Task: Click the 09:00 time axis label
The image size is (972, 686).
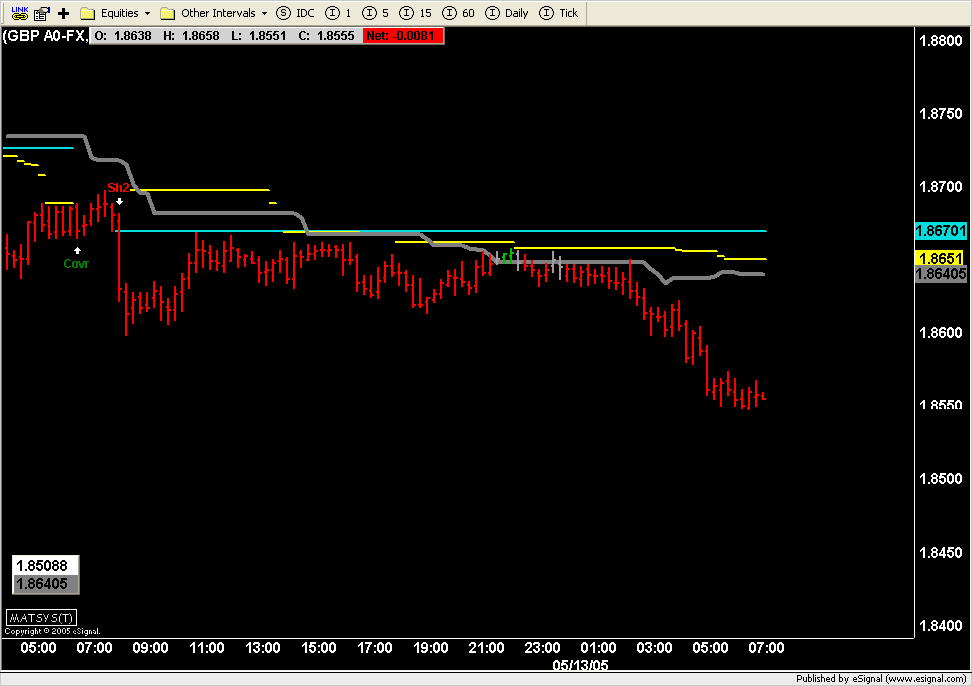Action: point(151,648)
